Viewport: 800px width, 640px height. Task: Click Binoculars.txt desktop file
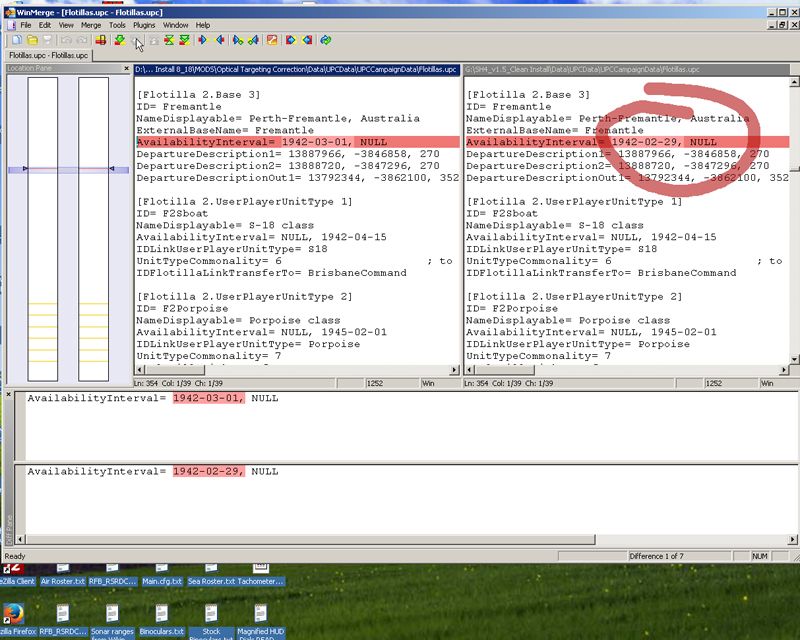pyautogui.click(x=162, y=620)
